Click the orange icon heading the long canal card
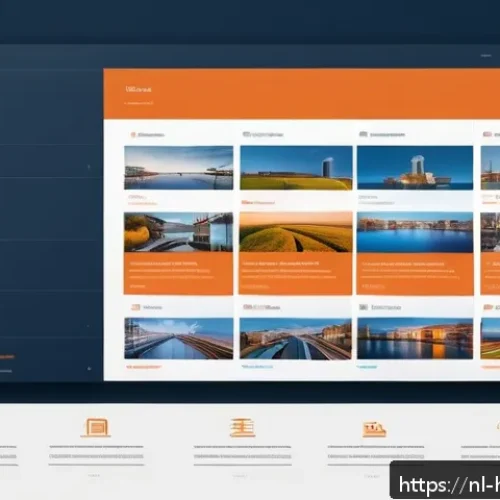Viewport: 500px width, 500px height. (x=136, y=307)
